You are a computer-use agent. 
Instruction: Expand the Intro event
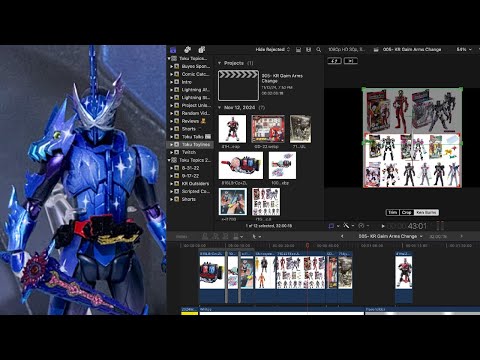172,82
